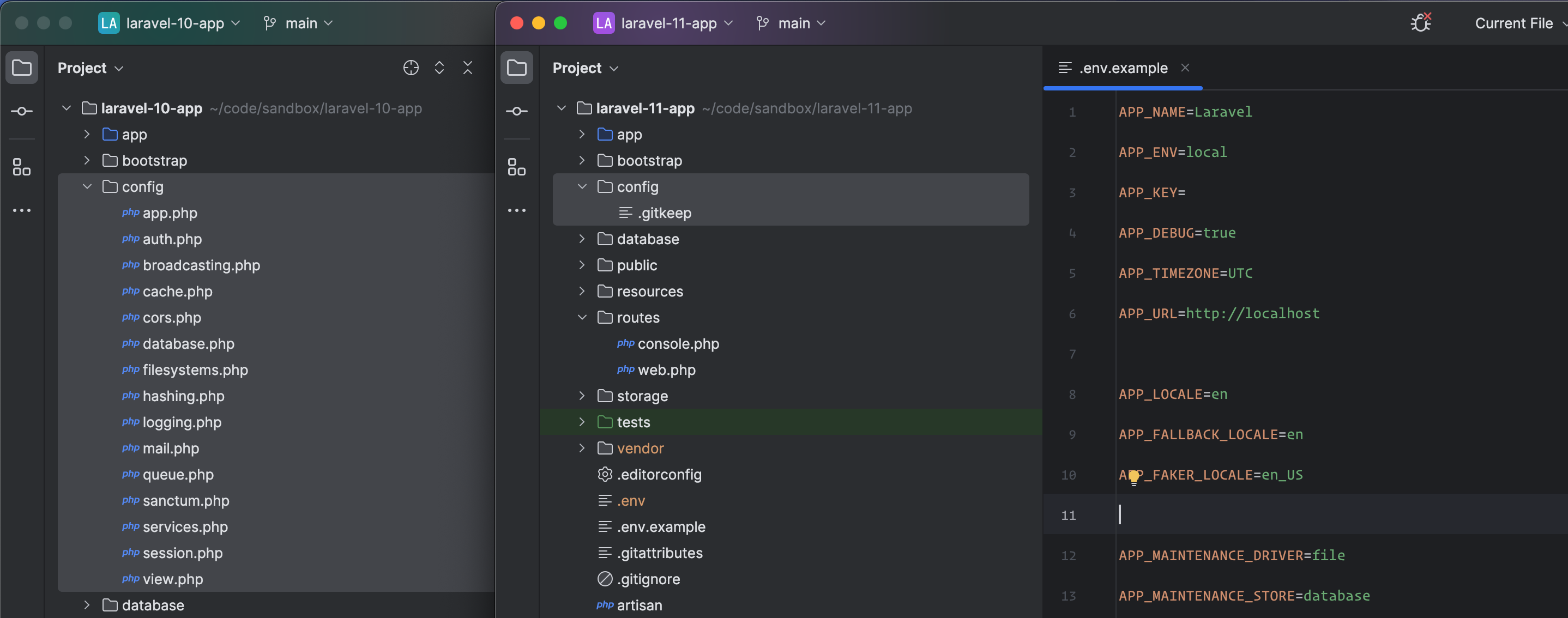
Task: Show more tool windows in laravel-10-app window
Action: point(22,210)
